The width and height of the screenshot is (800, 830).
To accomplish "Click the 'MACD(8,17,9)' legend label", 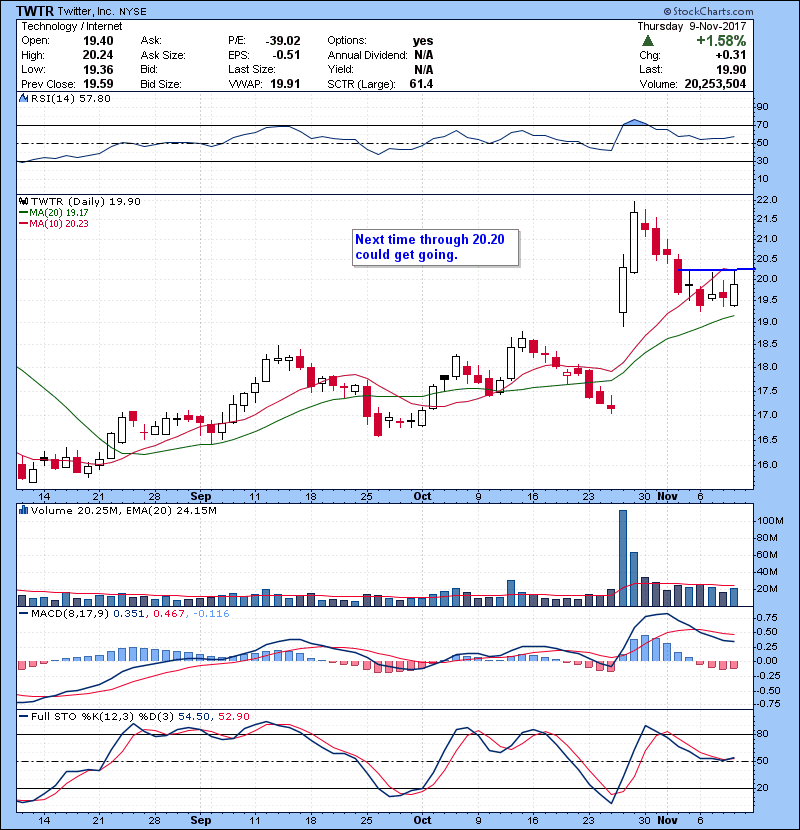I will pos(70,614).
